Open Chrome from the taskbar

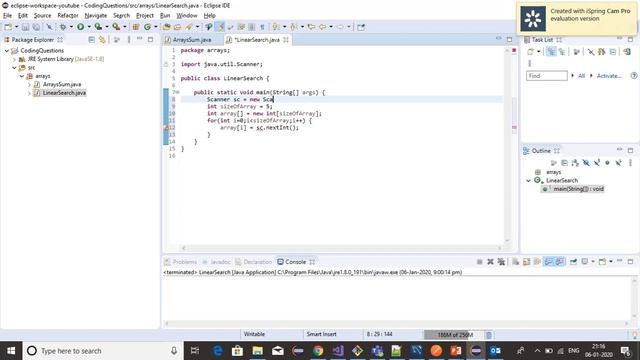(x=318, y=351)
